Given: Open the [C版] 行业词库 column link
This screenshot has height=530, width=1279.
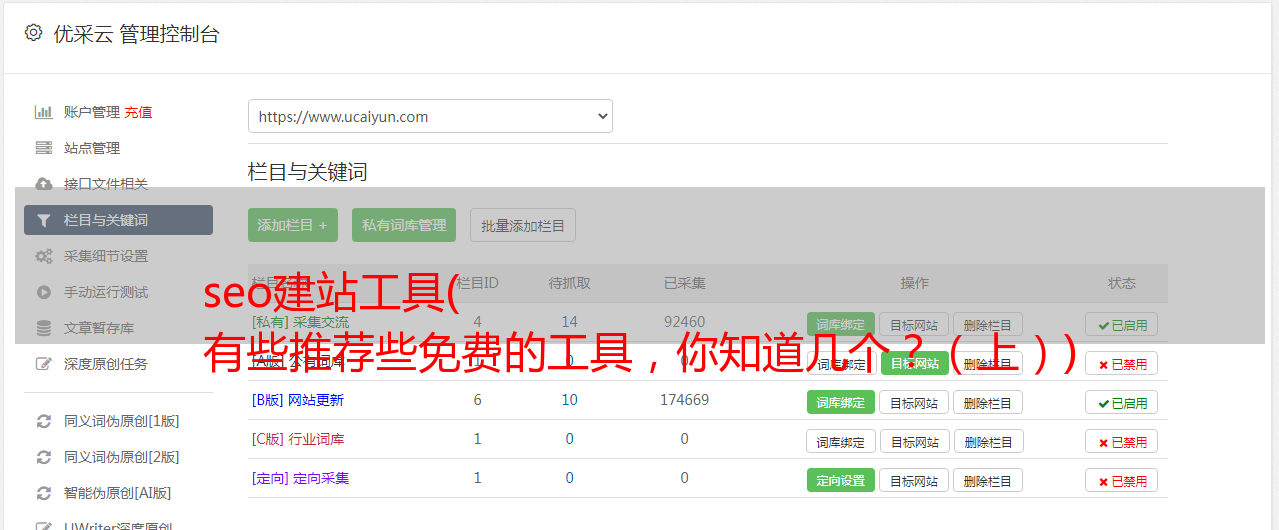Looking at the screenshot, I should (x=298, y=439).
